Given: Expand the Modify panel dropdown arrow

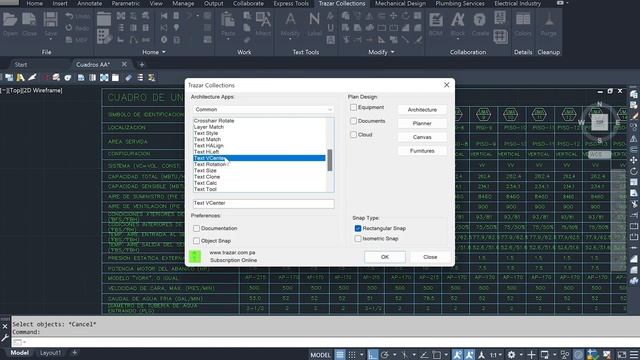Looking at the screenshot, I should coord(392,52).
